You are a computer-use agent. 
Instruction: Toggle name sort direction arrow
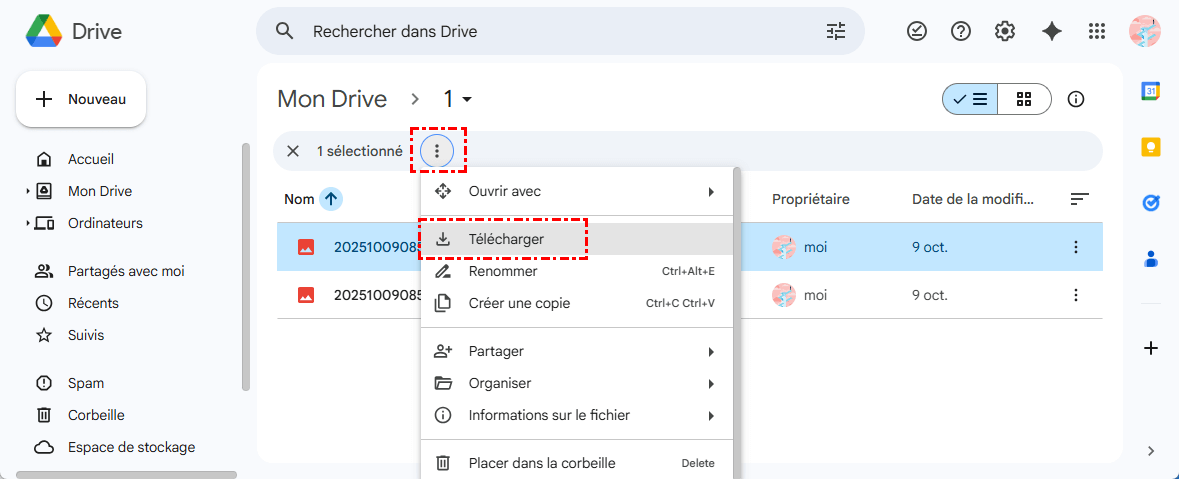pyautogui.click(x=331, y=199)
